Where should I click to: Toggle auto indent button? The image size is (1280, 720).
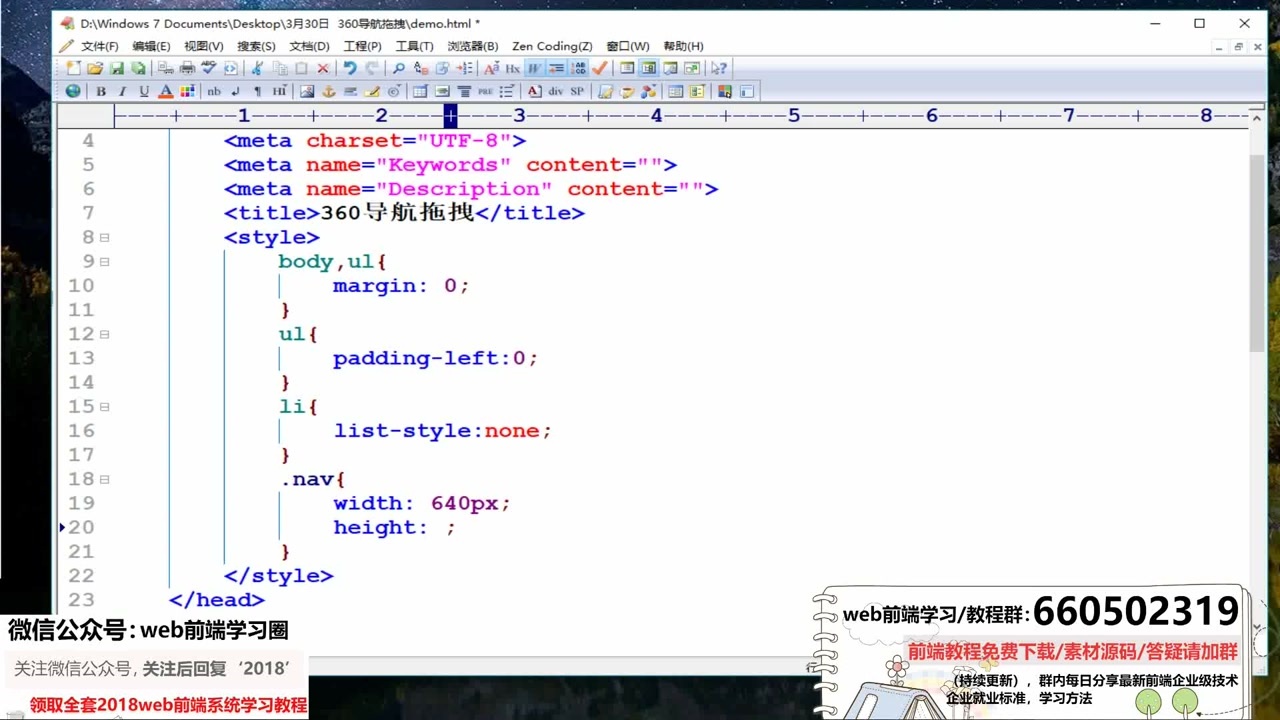coord(557,68)
